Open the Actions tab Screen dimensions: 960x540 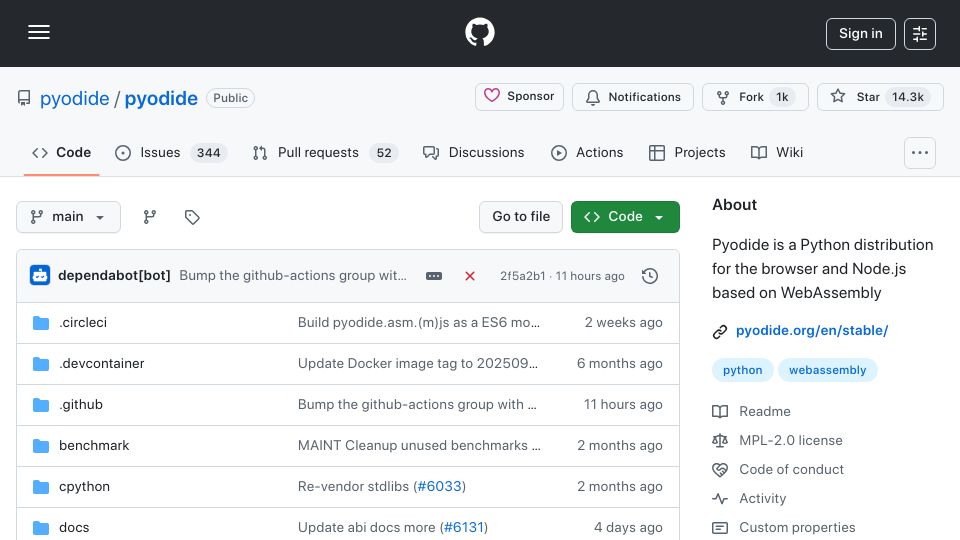(x=587, y=152)
